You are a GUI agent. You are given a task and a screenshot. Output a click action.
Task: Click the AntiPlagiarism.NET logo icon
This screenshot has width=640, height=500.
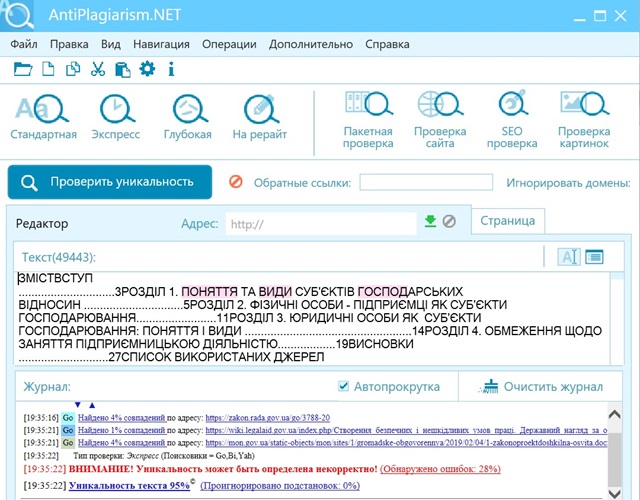tap(17, 16)
